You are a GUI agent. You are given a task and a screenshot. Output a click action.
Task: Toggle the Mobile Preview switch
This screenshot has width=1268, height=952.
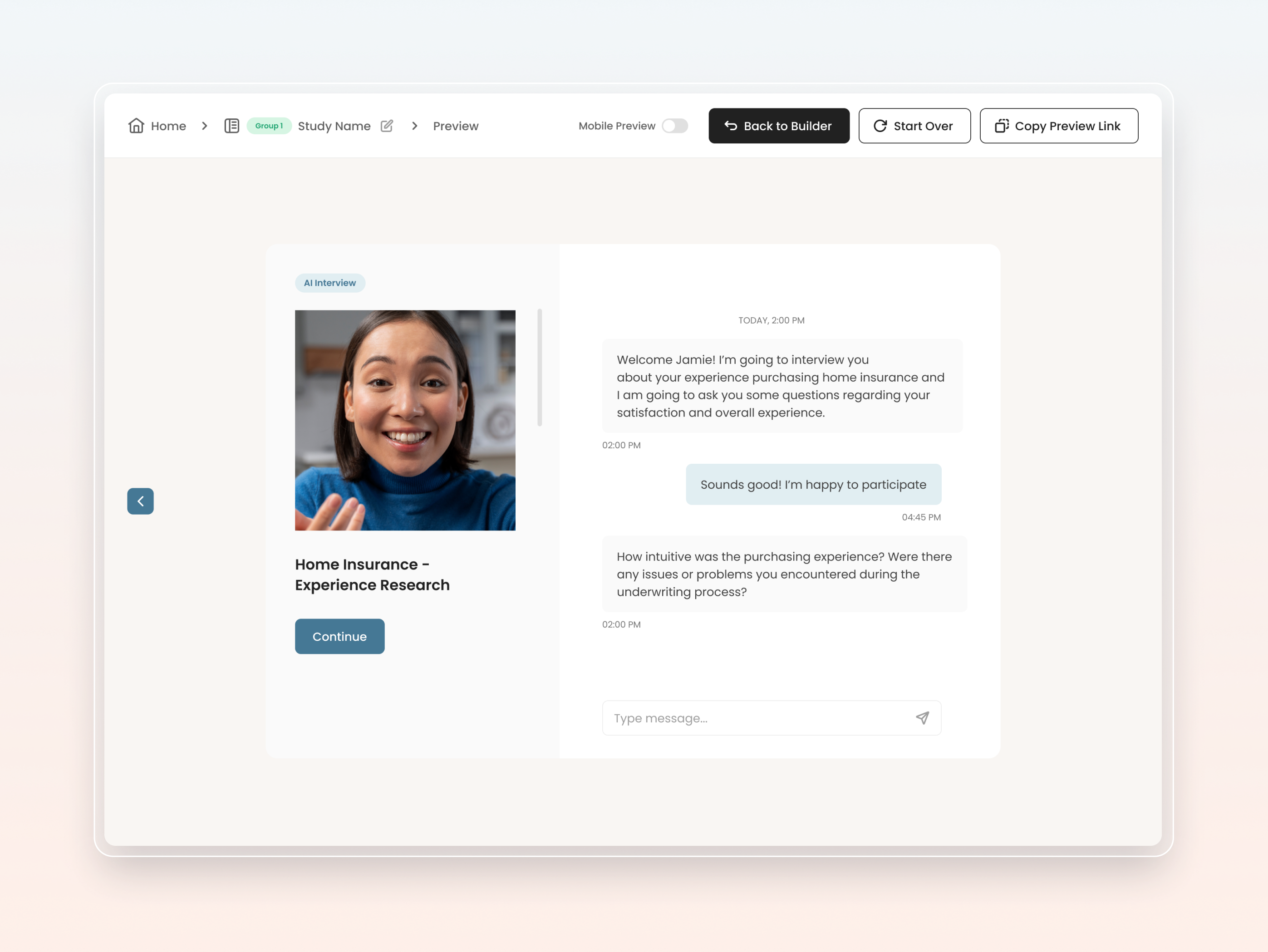pos(675,126)
